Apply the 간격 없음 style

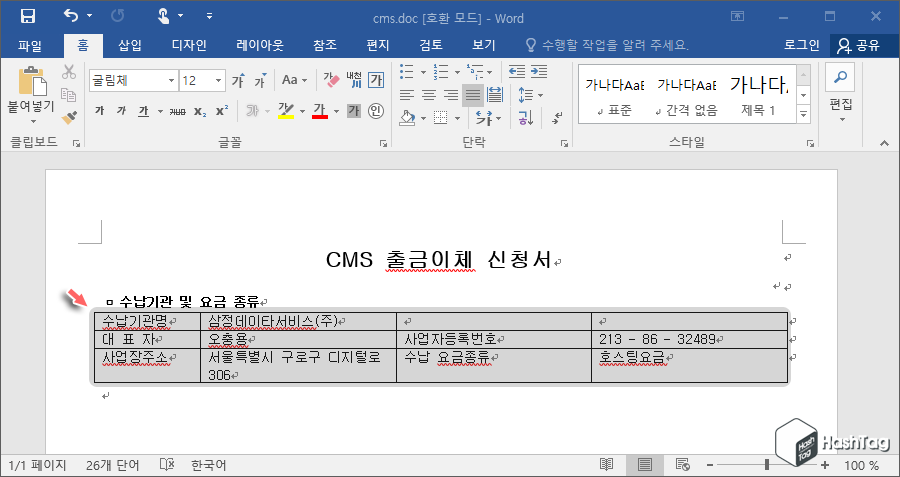tap(686, 95)
